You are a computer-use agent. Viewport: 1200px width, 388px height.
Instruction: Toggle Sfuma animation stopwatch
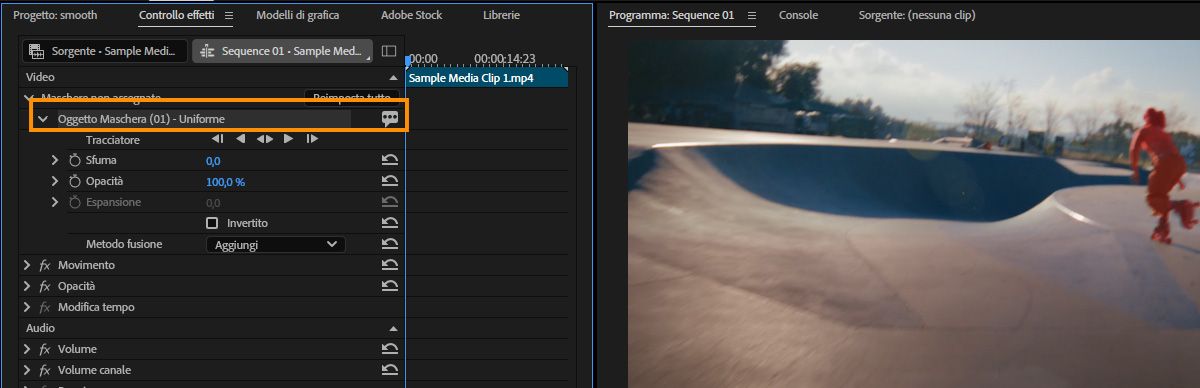75,160
